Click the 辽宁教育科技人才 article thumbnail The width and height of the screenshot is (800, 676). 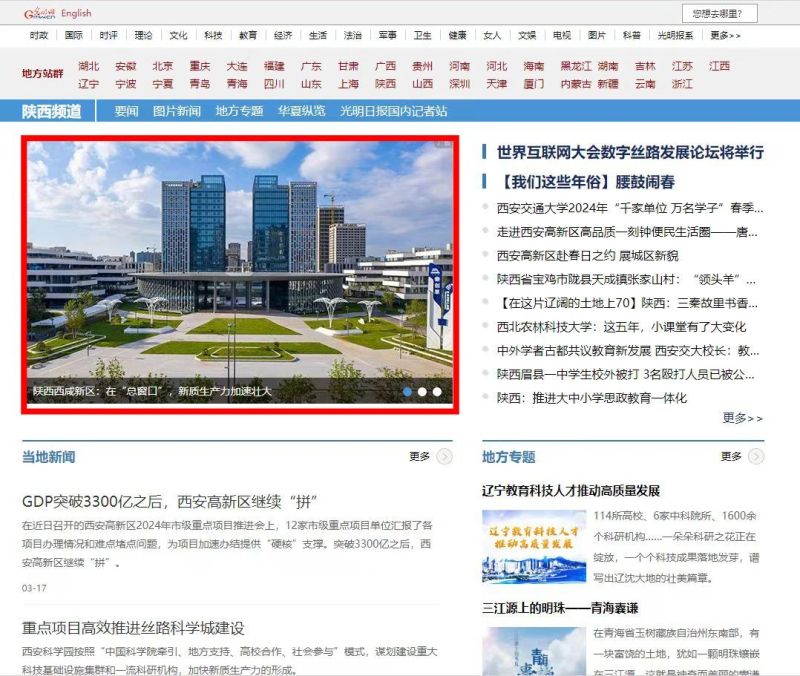coord(533,544)
